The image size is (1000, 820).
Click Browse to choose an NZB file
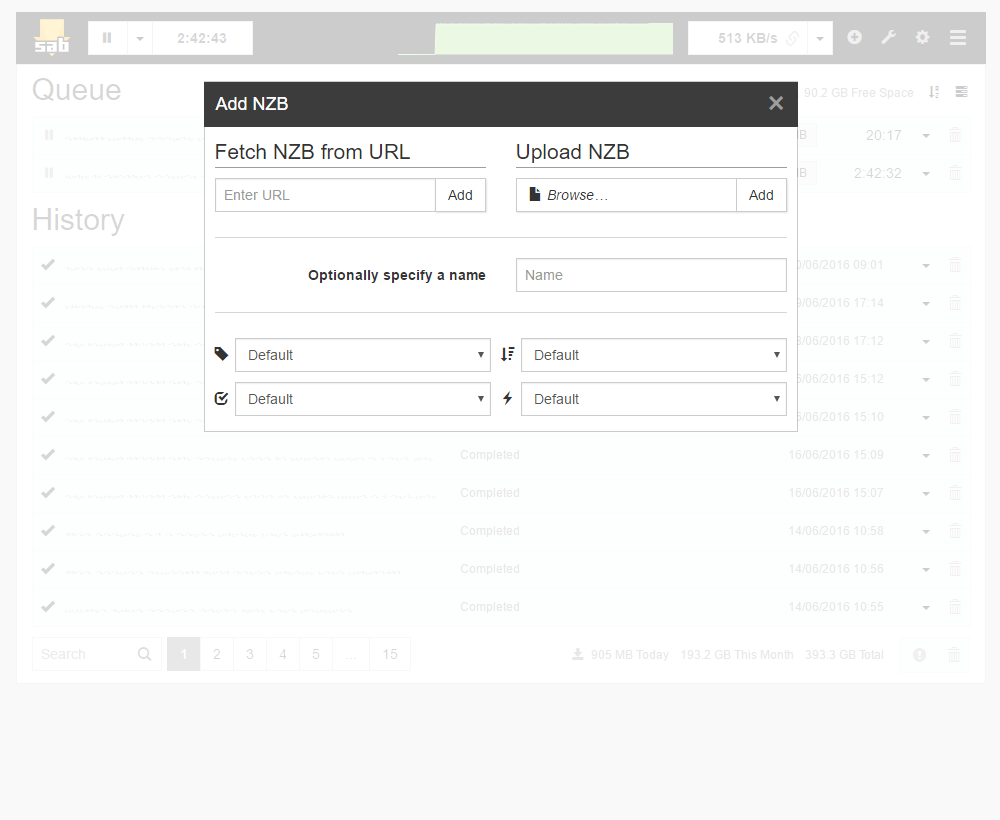[x=626, y=195]
